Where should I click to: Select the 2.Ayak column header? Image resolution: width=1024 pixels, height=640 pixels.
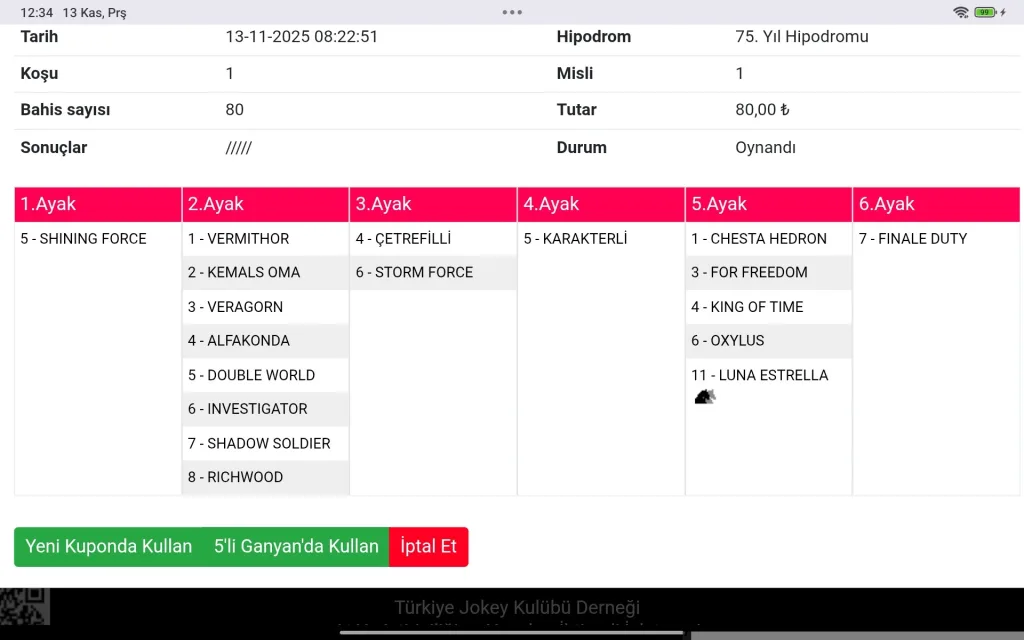(x=265, y=204)
